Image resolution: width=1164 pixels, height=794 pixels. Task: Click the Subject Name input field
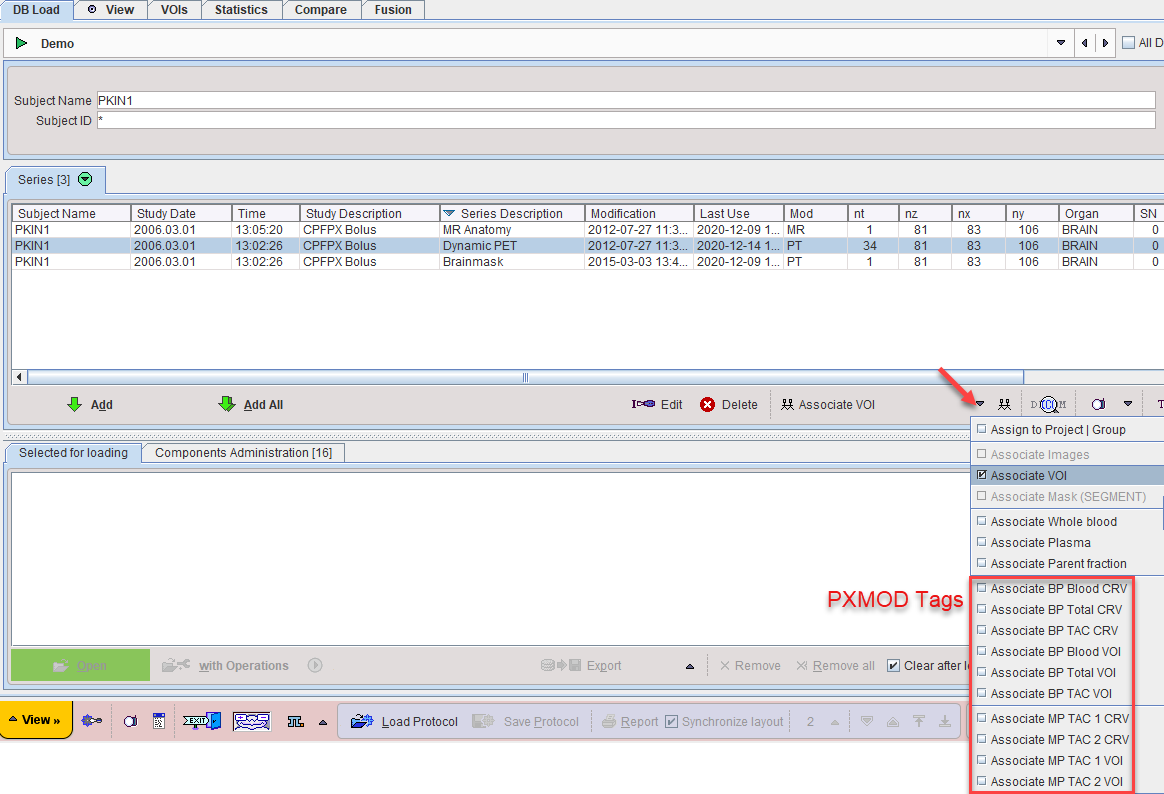[x=626, y=100]
